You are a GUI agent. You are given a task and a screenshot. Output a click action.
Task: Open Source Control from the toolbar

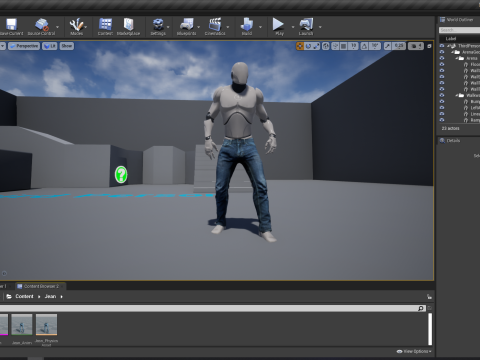point(41,27)
